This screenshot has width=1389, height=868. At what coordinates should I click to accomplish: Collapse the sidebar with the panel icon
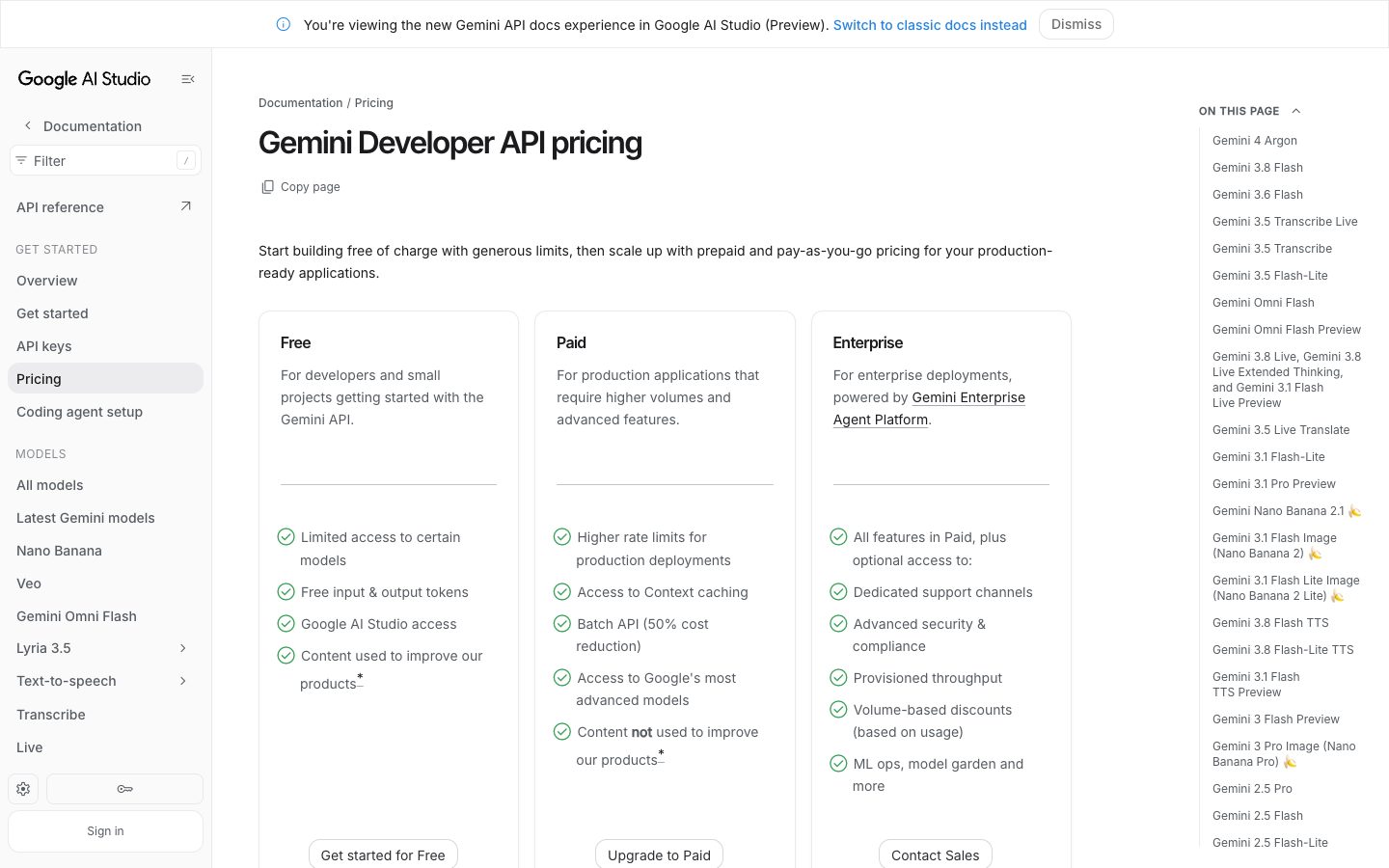(188, 79)
